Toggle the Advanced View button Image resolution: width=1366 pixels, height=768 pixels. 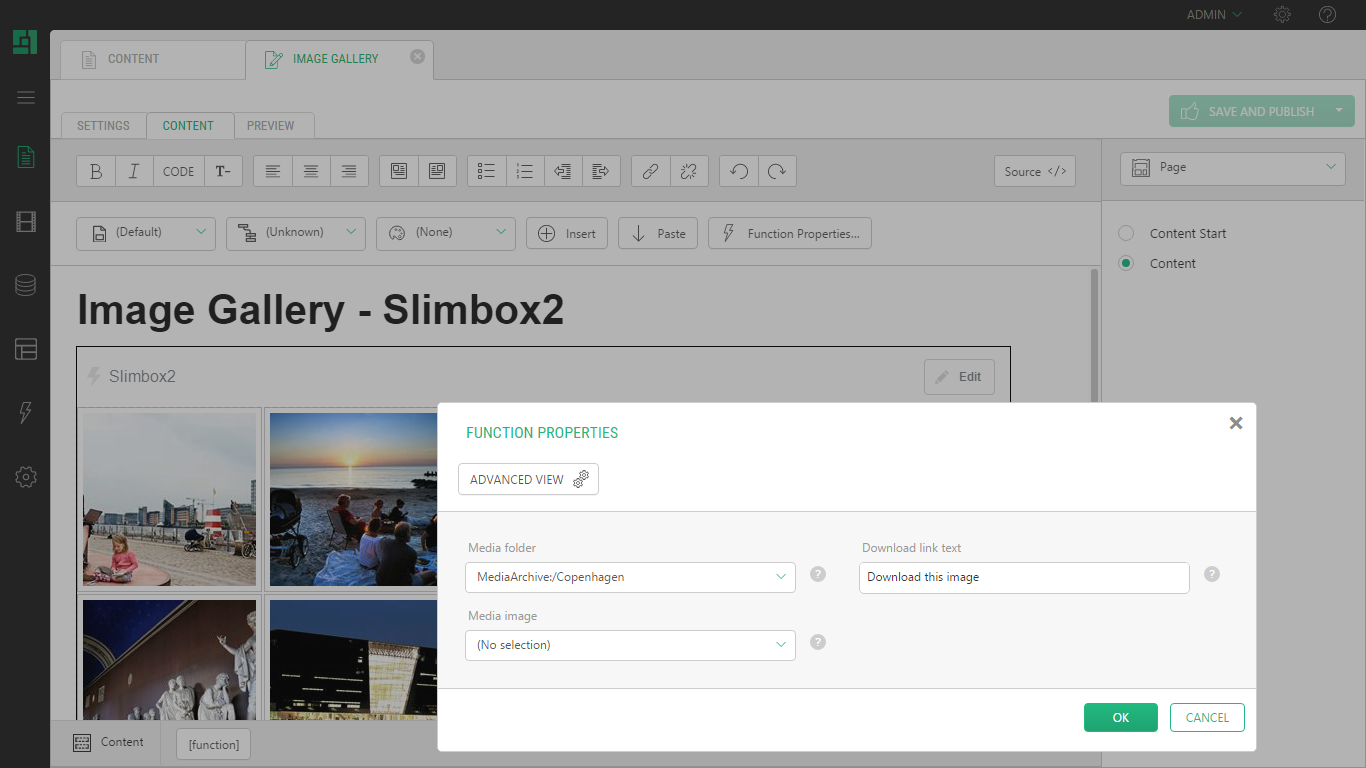(x=528, y=479)
